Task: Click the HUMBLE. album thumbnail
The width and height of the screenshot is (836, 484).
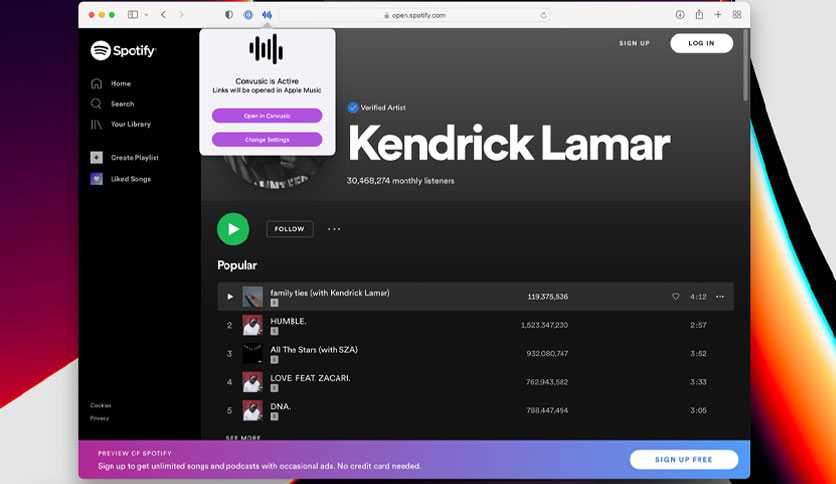Action: [x=252, y=325]
